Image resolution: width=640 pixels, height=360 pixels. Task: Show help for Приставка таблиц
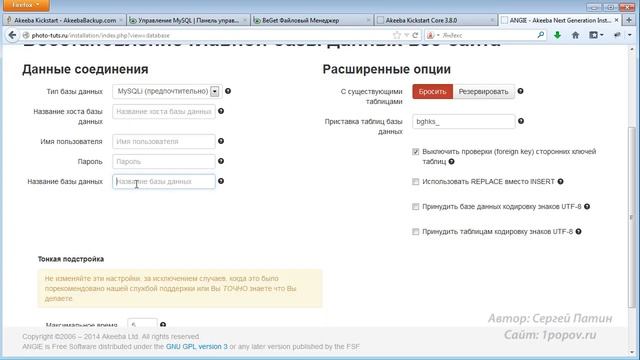[x=521, y=121]
